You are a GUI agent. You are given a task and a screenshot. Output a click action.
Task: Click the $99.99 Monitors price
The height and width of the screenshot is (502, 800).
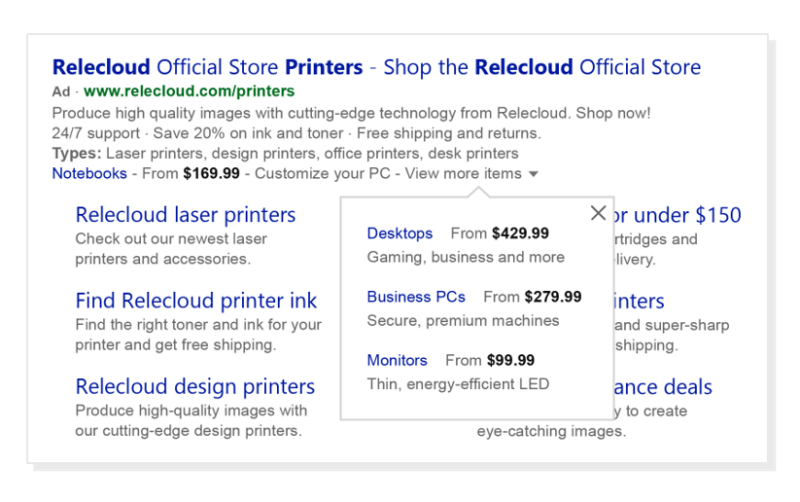tap(510, 360)
